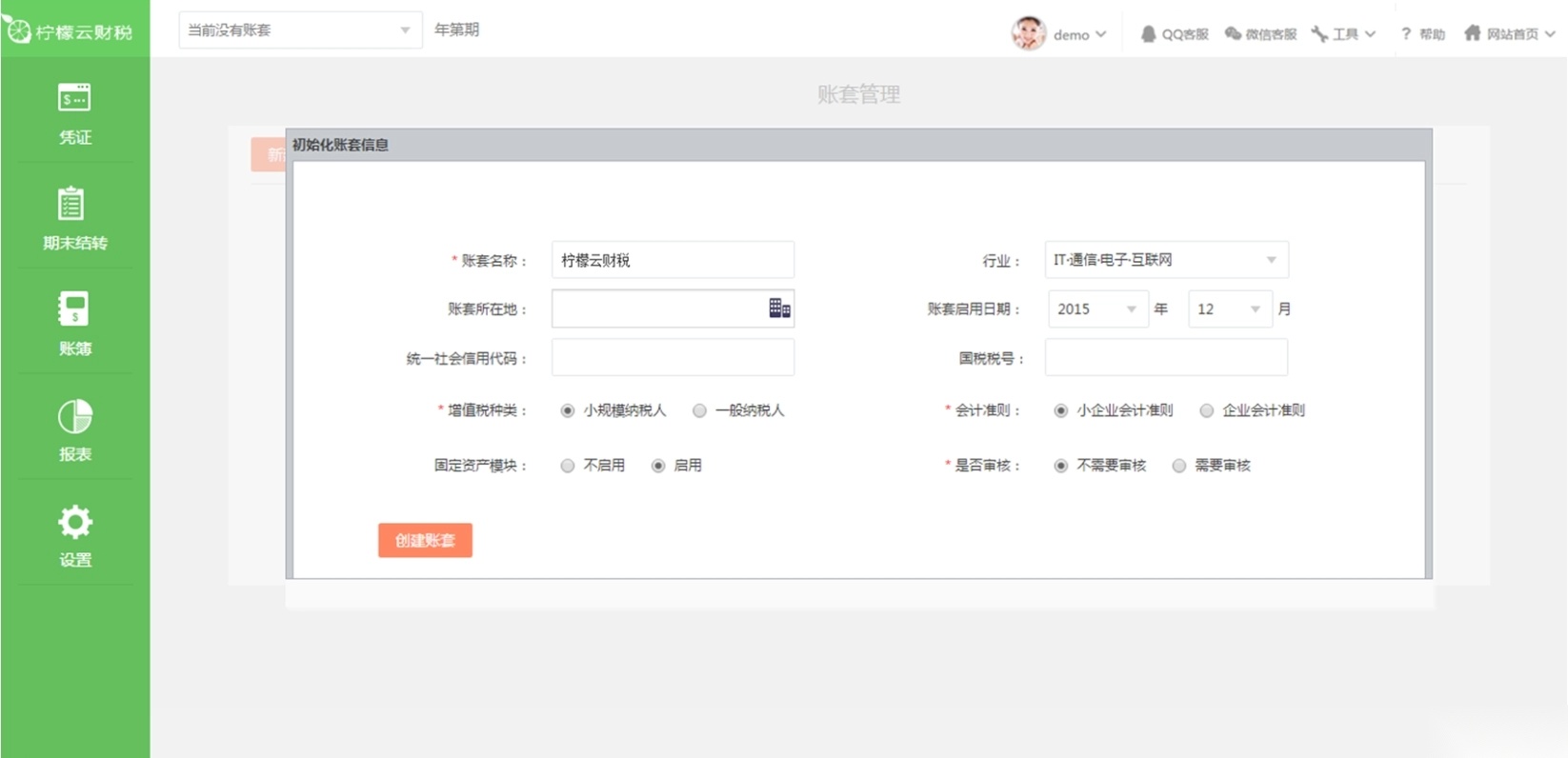Open the 设置 sidebar menu label
Image resolution: width=1568 pixels, height=758 pixels.
[x=75, y=560]
